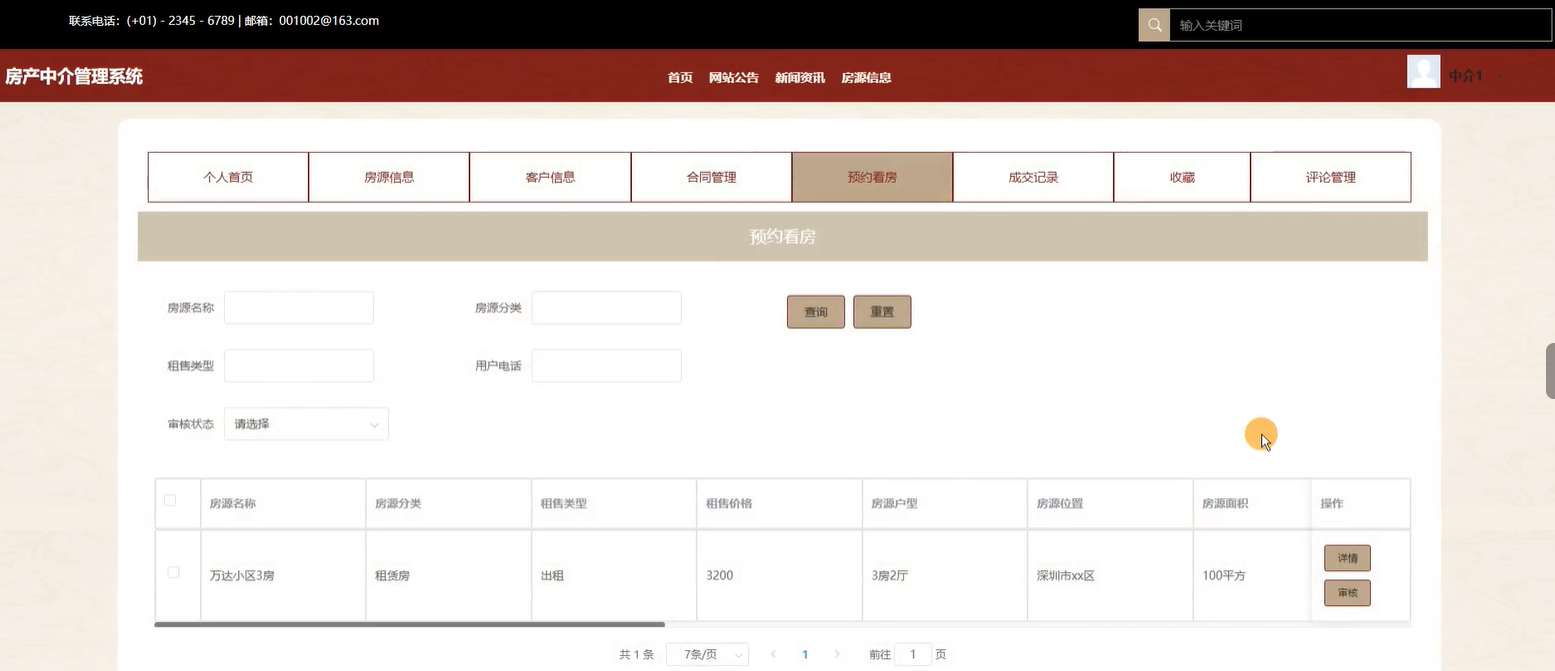Open the 房源信息 top nav item
The height and width of the screenshot is (671, 1555).
pos(866,78)
